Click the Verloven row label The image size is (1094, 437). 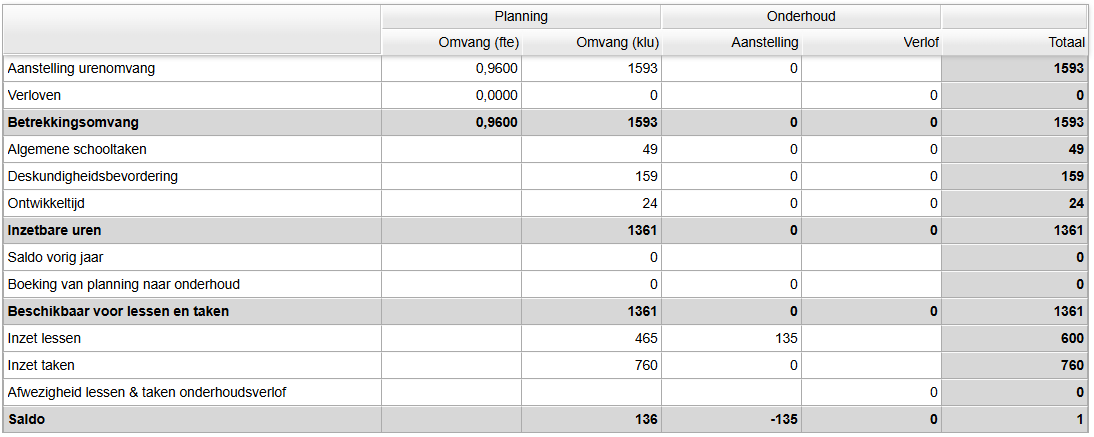[x=35, y=96]
